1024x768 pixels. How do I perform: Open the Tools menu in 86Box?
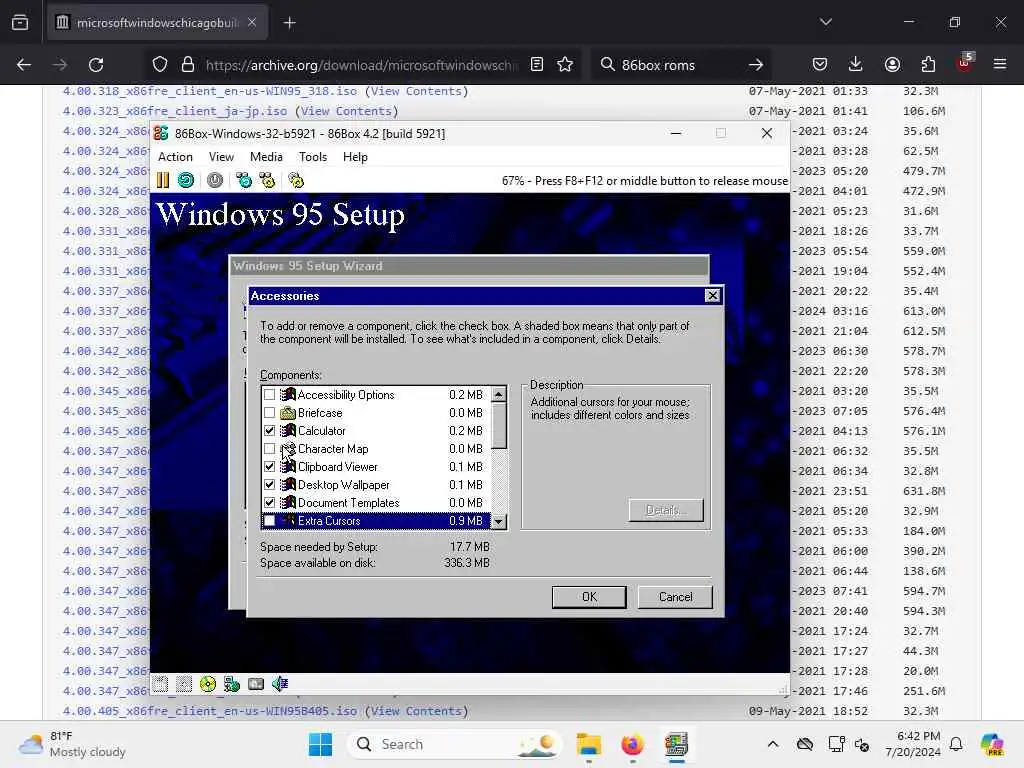pyautogui.click(x=312, y=157)
